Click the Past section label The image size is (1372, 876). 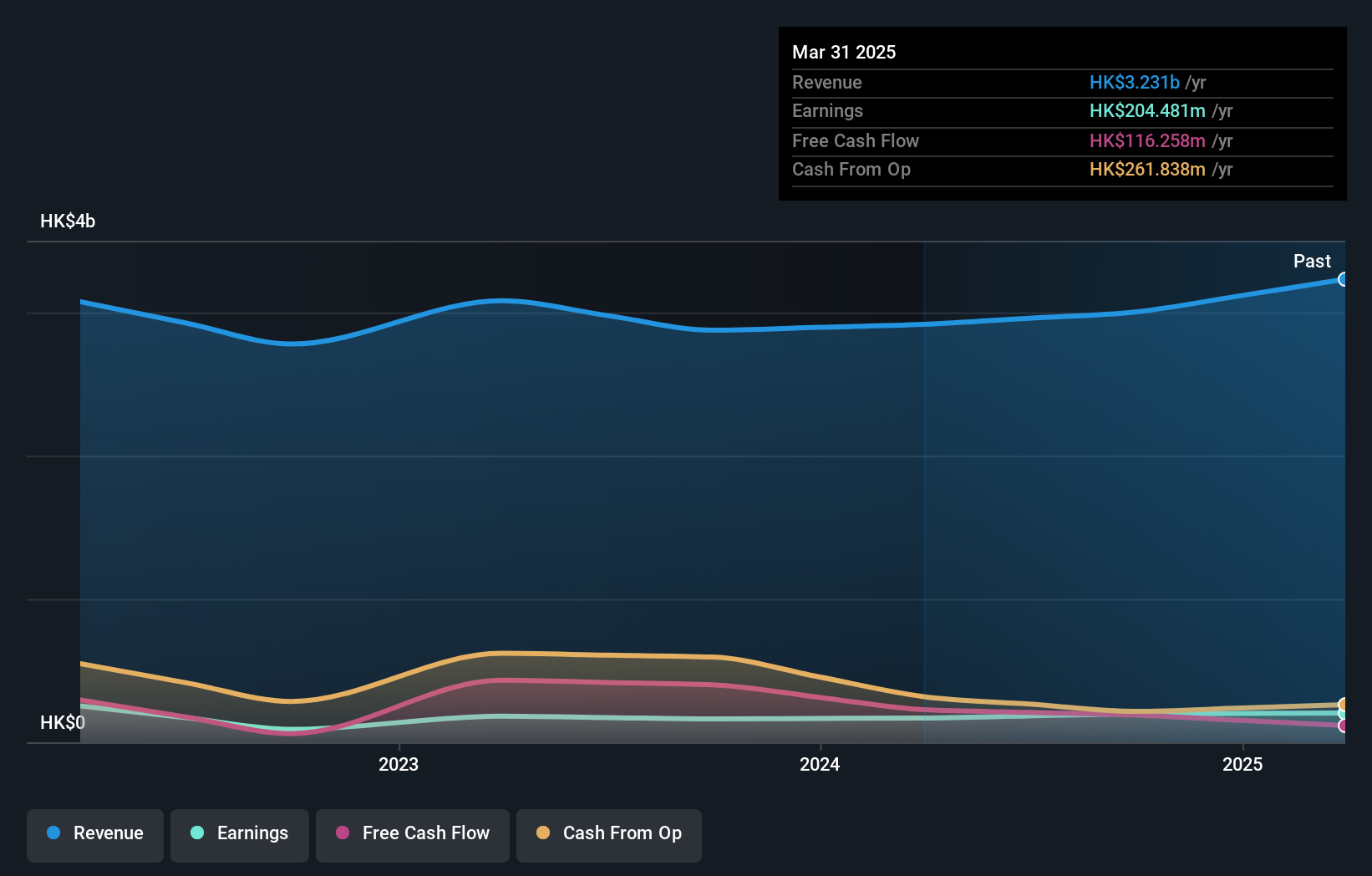[x=1312, y=261]
